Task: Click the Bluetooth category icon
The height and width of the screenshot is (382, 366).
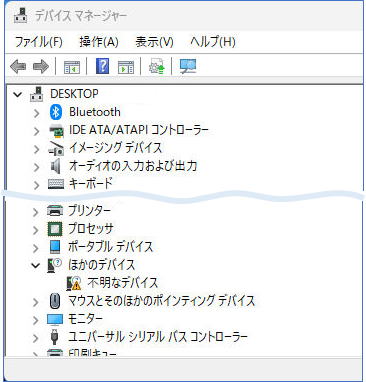Action: click(x=56, y=112)
